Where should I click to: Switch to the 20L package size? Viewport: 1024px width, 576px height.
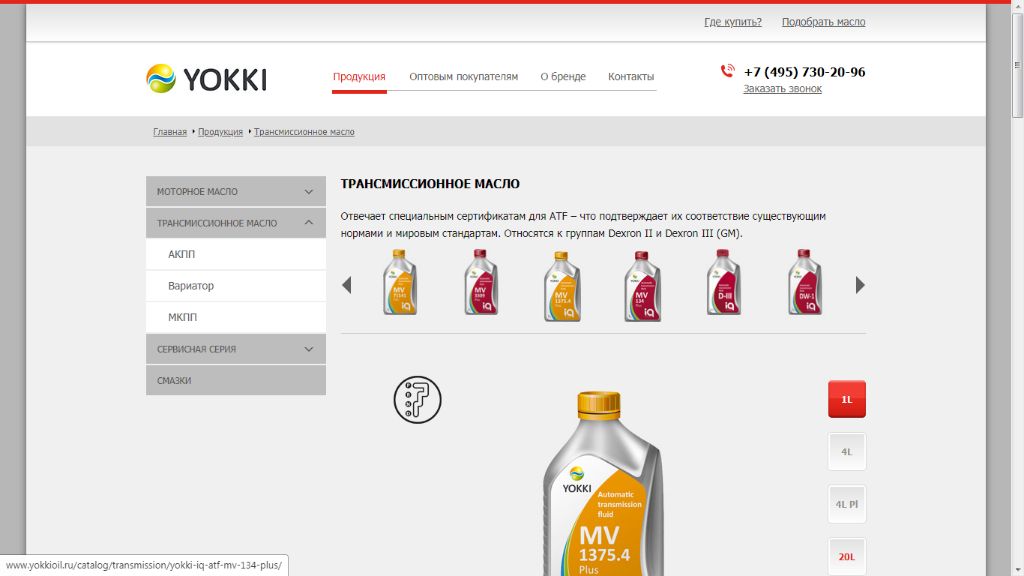pos(846,556)
